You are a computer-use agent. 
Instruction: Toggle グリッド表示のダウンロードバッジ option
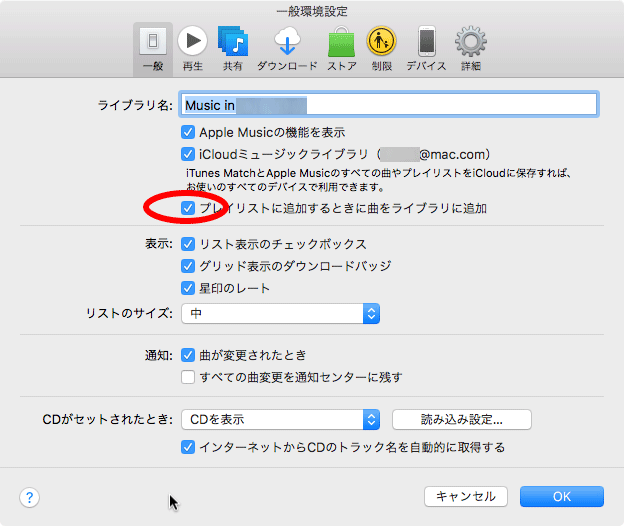[x=188, y=266]
